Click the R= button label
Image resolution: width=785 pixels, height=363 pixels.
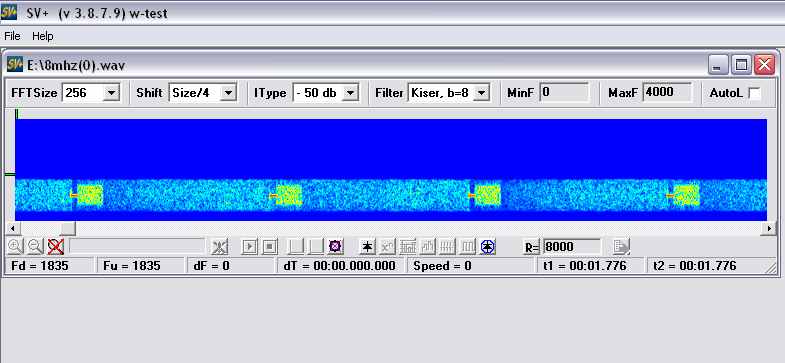[x=532, y=247]
